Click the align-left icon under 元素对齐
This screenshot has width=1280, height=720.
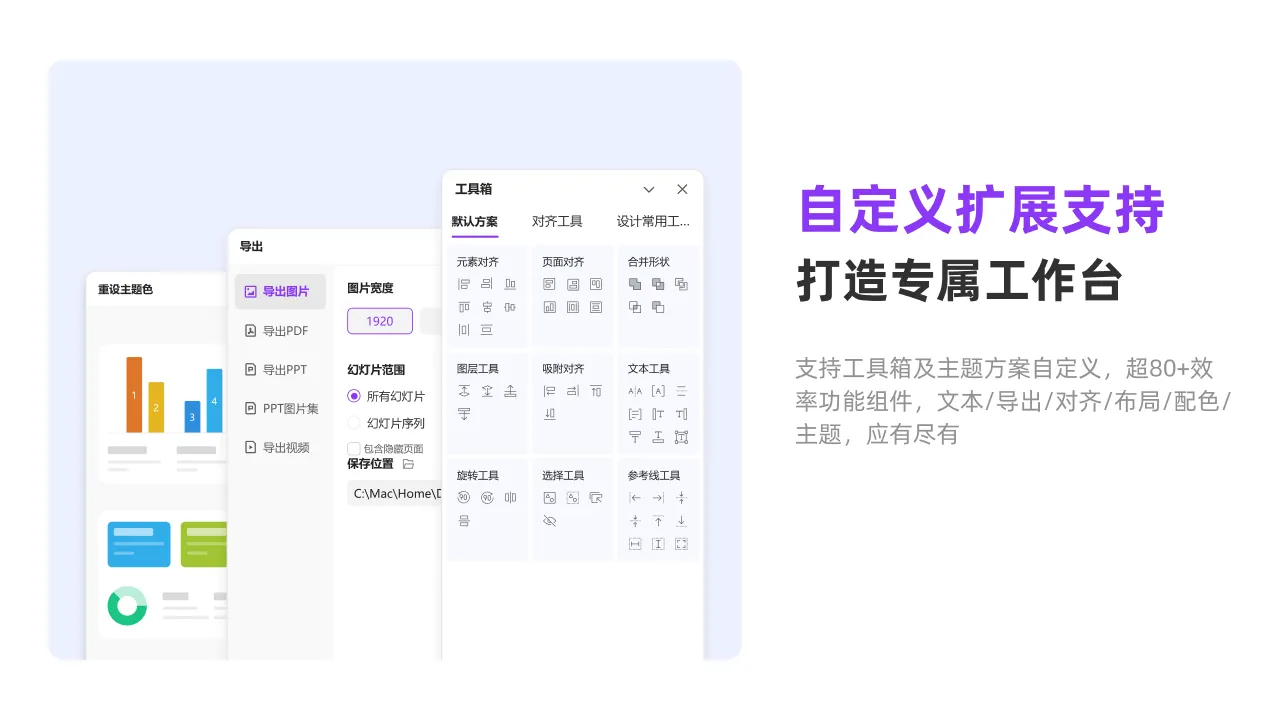pos(464,284)
